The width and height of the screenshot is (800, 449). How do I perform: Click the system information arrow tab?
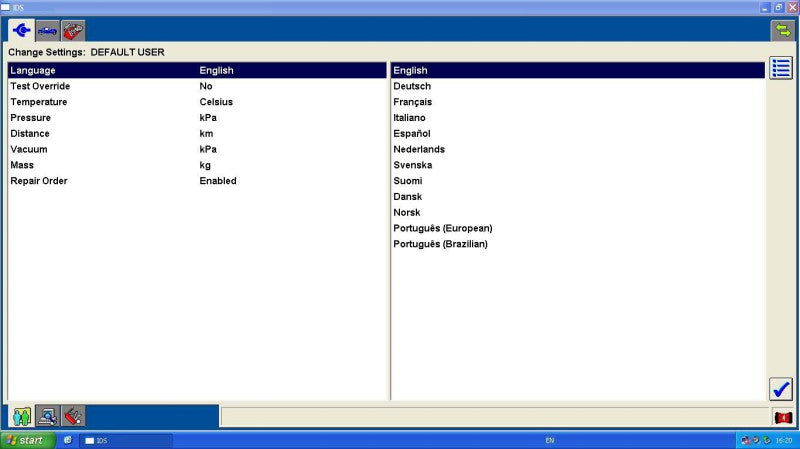[x=21, y=31]
